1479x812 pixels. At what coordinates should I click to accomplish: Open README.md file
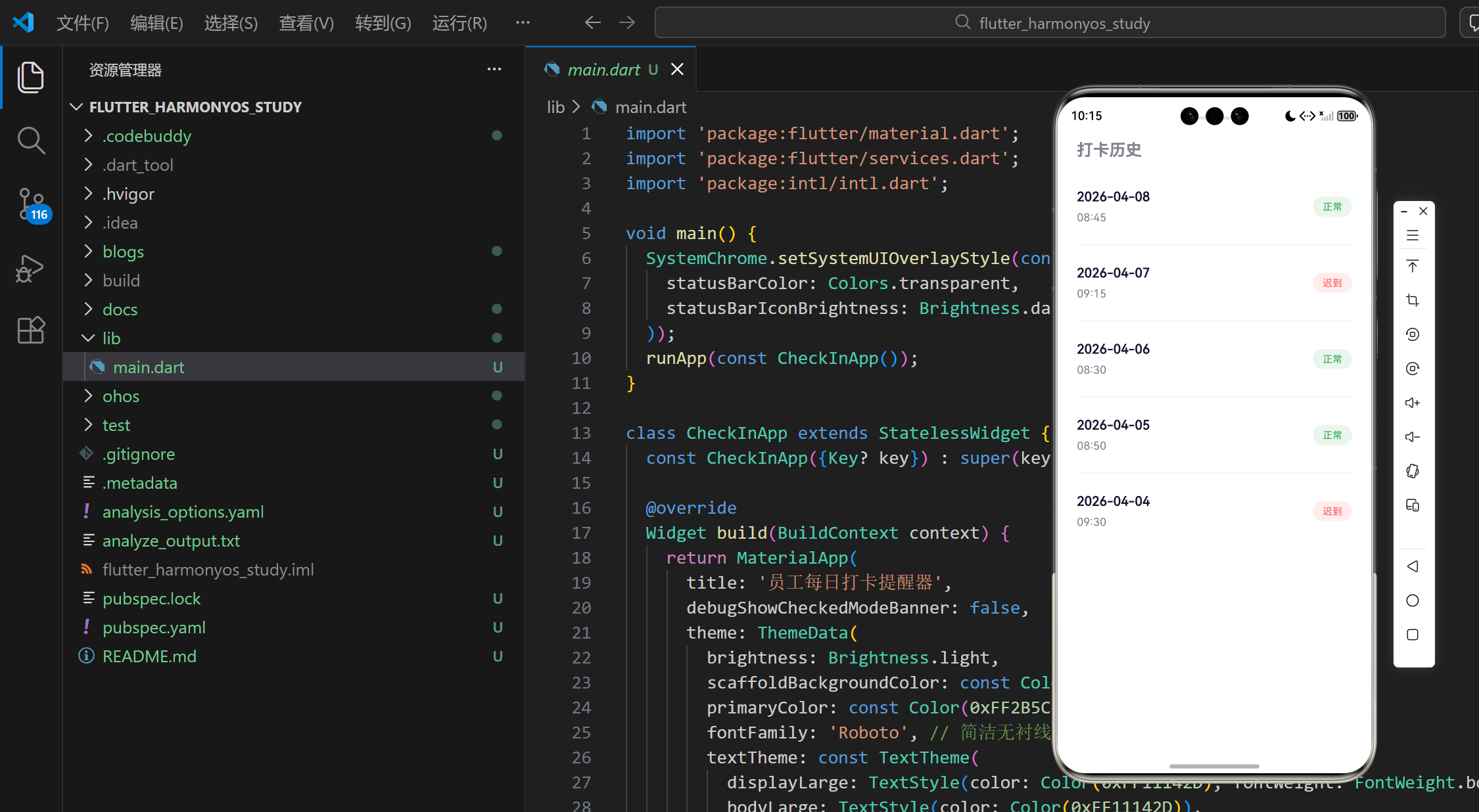pos(149,656)
